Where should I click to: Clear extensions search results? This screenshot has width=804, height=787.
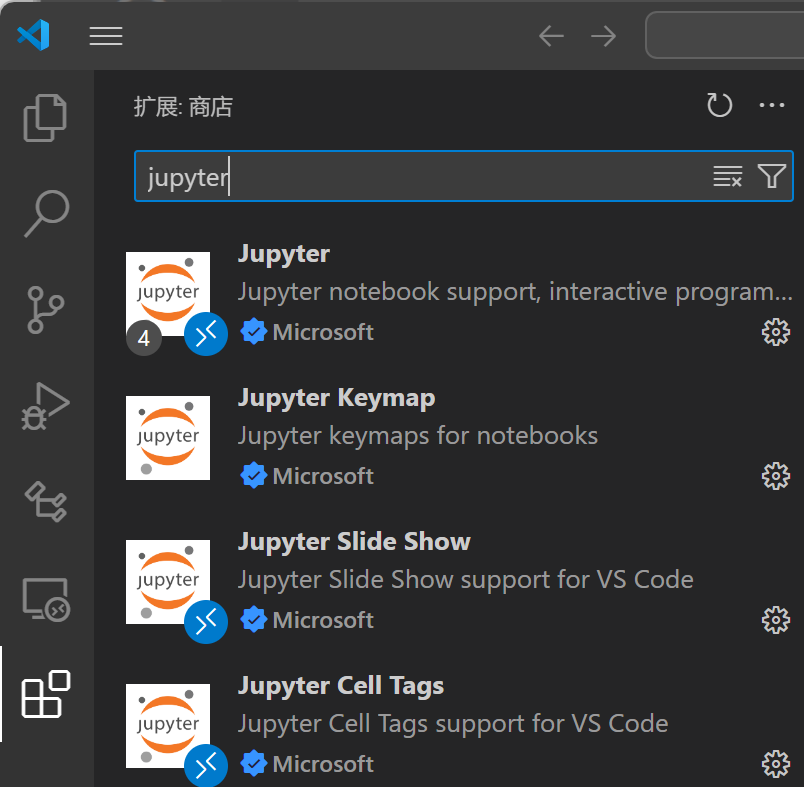click(727, 177)
